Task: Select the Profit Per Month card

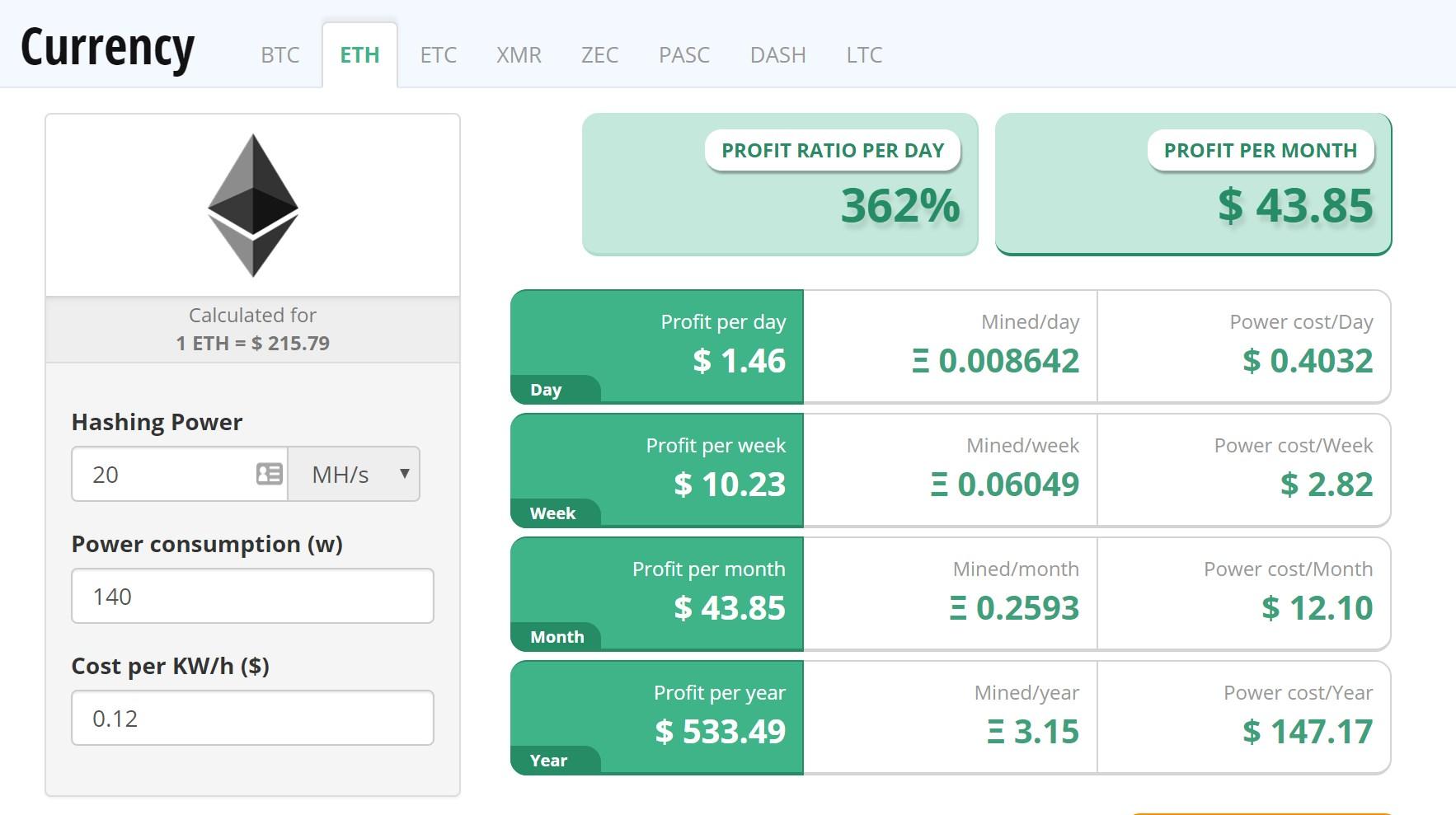Action: pos(1193,185)
